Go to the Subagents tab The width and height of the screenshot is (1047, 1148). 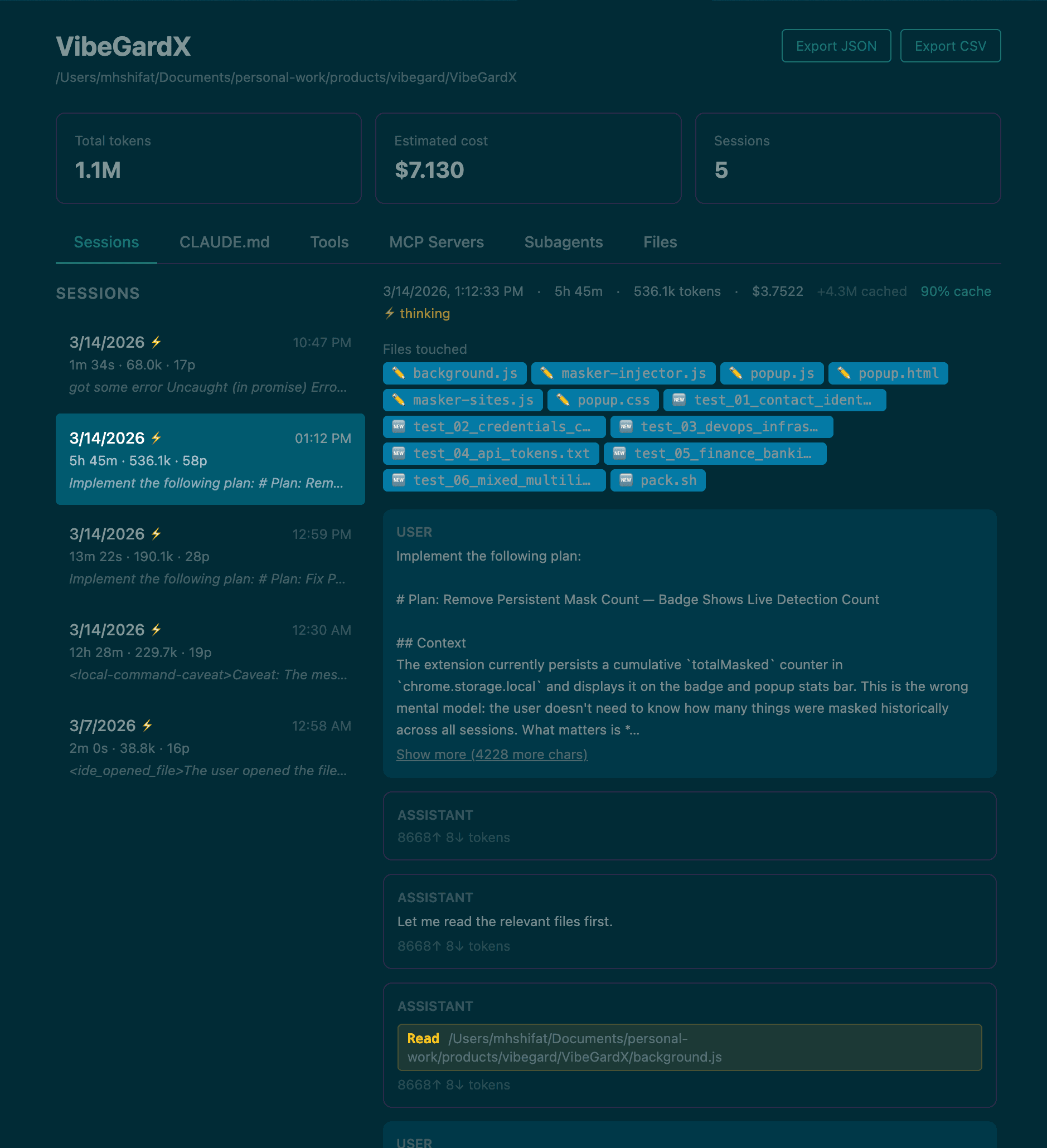pyautogui.click(x=563, y=242)
